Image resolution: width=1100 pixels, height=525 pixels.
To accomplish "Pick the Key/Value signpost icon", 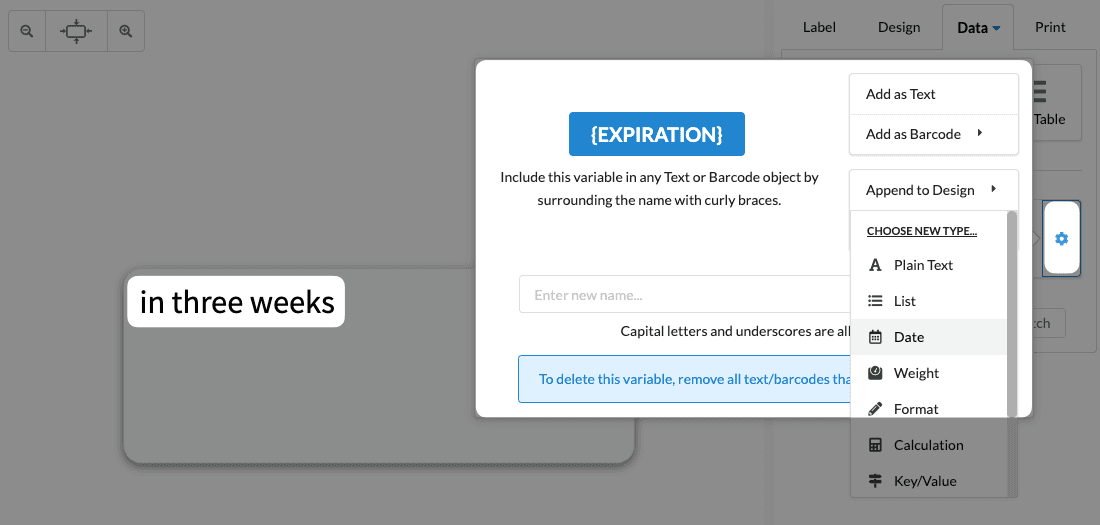I will [875, 481].
